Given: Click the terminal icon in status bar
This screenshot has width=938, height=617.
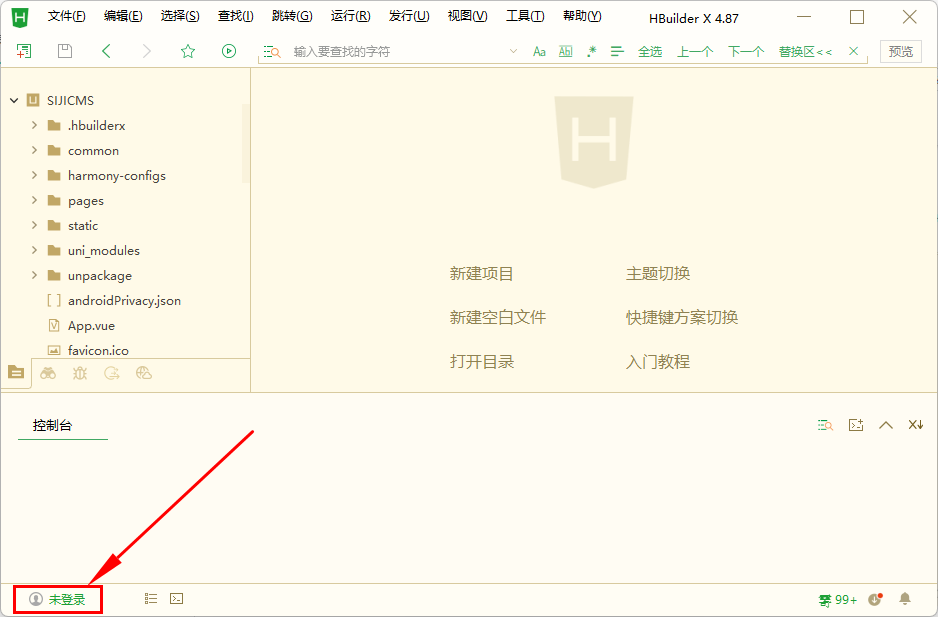Looking at the screenshot, I should 176,598.
